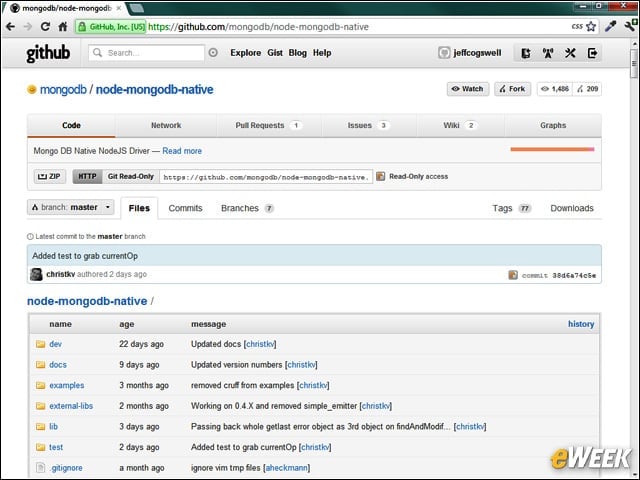The image size is (640, 480).
Task: Open the Gist link in header
Action: (x=275, y=53)
